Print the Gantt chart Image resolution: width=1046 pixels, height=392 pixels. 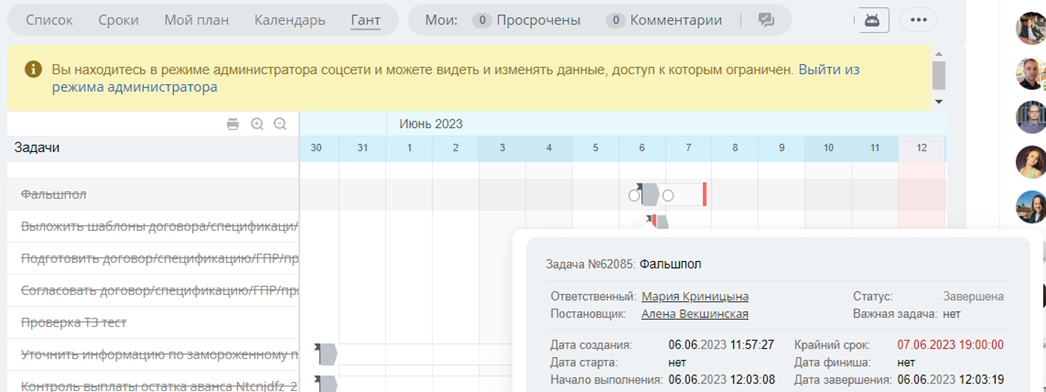coord(233,124)
